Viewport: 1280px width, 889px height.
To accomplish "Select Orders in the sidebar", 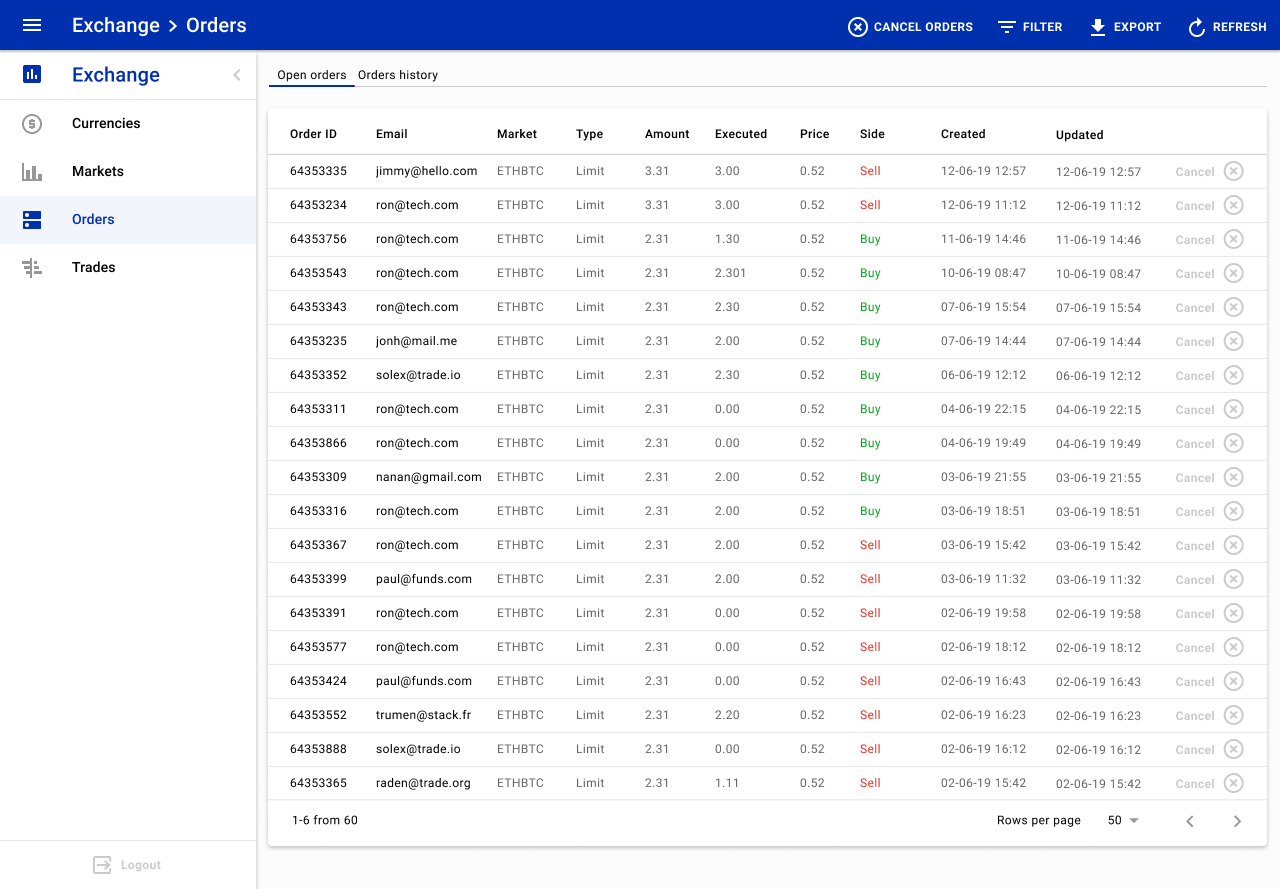I will coord(128,220).
